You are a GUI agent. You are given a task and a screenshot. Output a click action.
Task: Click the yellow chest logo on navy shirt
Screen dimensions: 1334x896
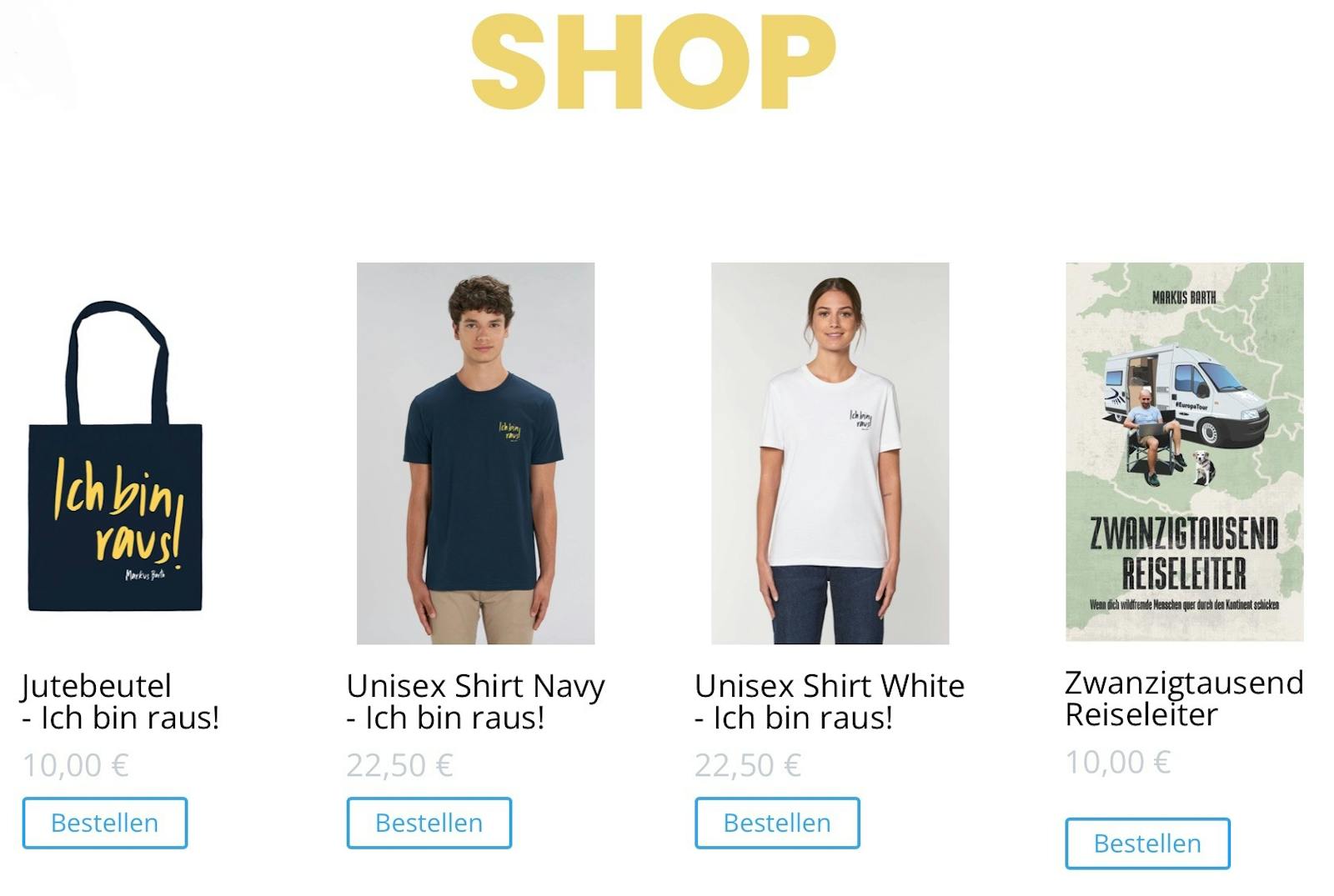click(x=510, y=431)
